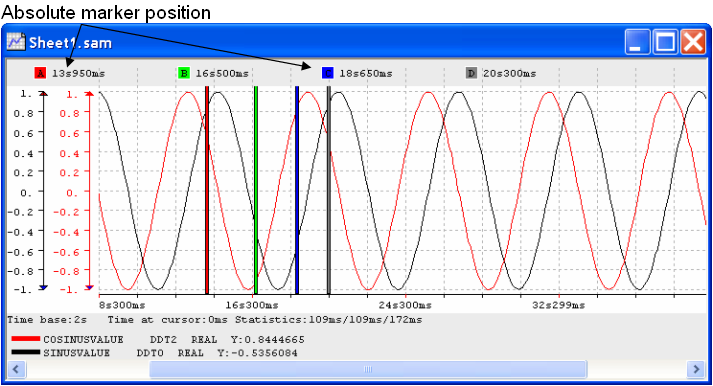Select the SINUSVALUE channel name

tap(76, 353)
